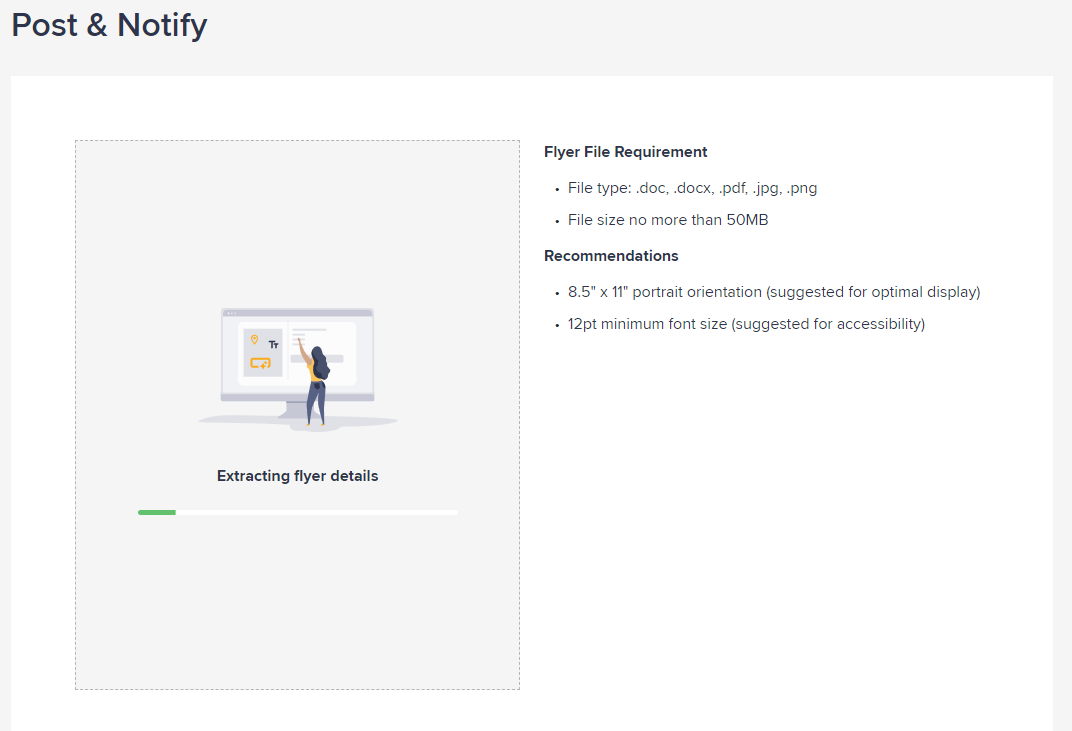The width and height of the screenshot is (1072, 731).
Task: Click the File size no more than 50MB line
Action: pos(668,220)
